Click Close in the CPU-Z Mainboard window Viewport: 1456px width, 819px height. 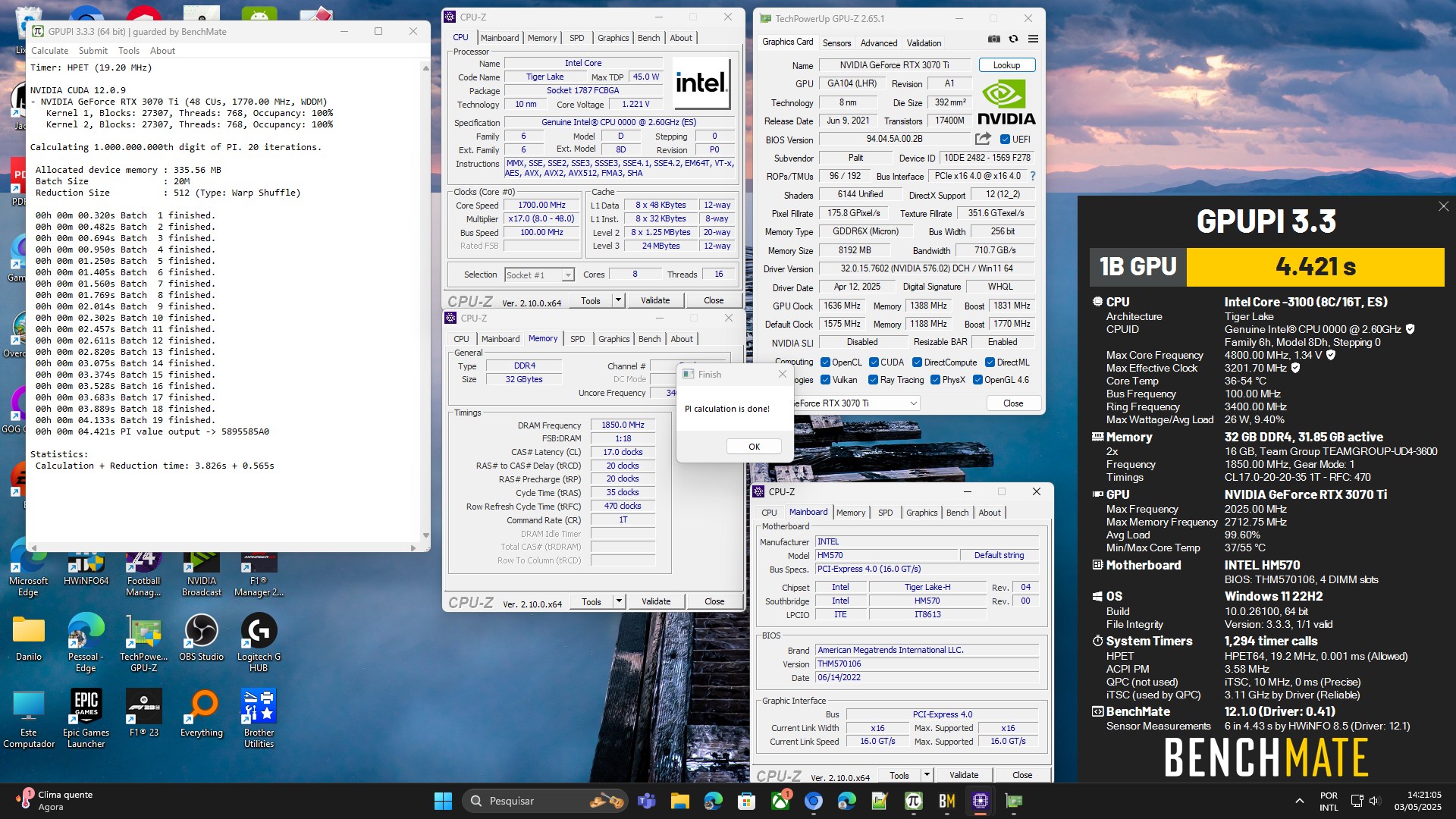[x=1022, y=775]
